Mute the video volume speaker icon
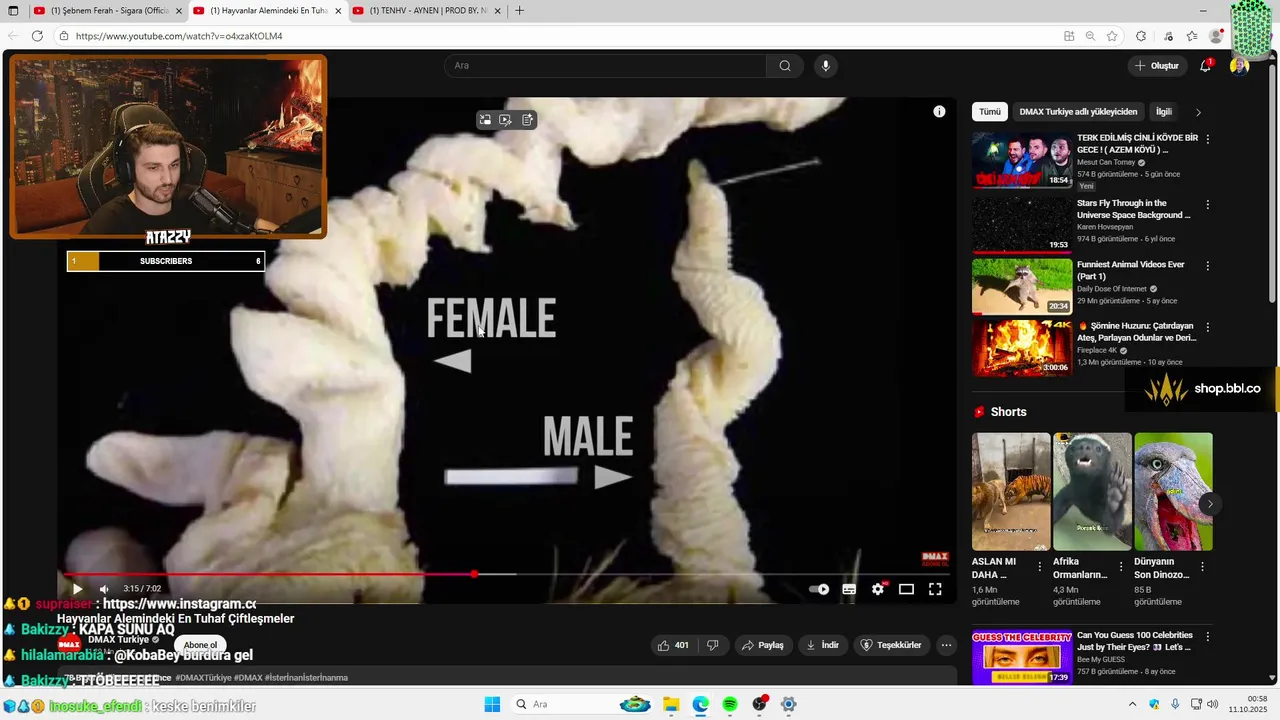 [x=104, y=589]
